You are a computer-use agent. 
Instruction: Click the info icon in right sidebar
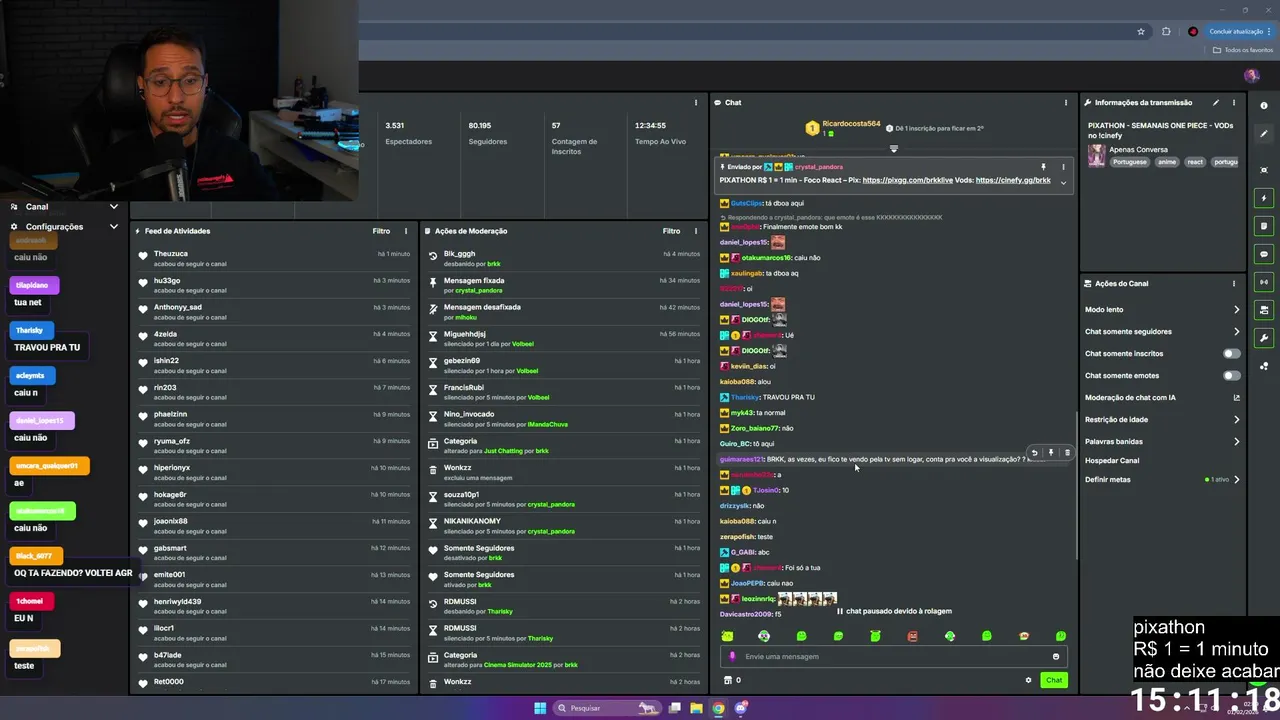(1264, 105)
